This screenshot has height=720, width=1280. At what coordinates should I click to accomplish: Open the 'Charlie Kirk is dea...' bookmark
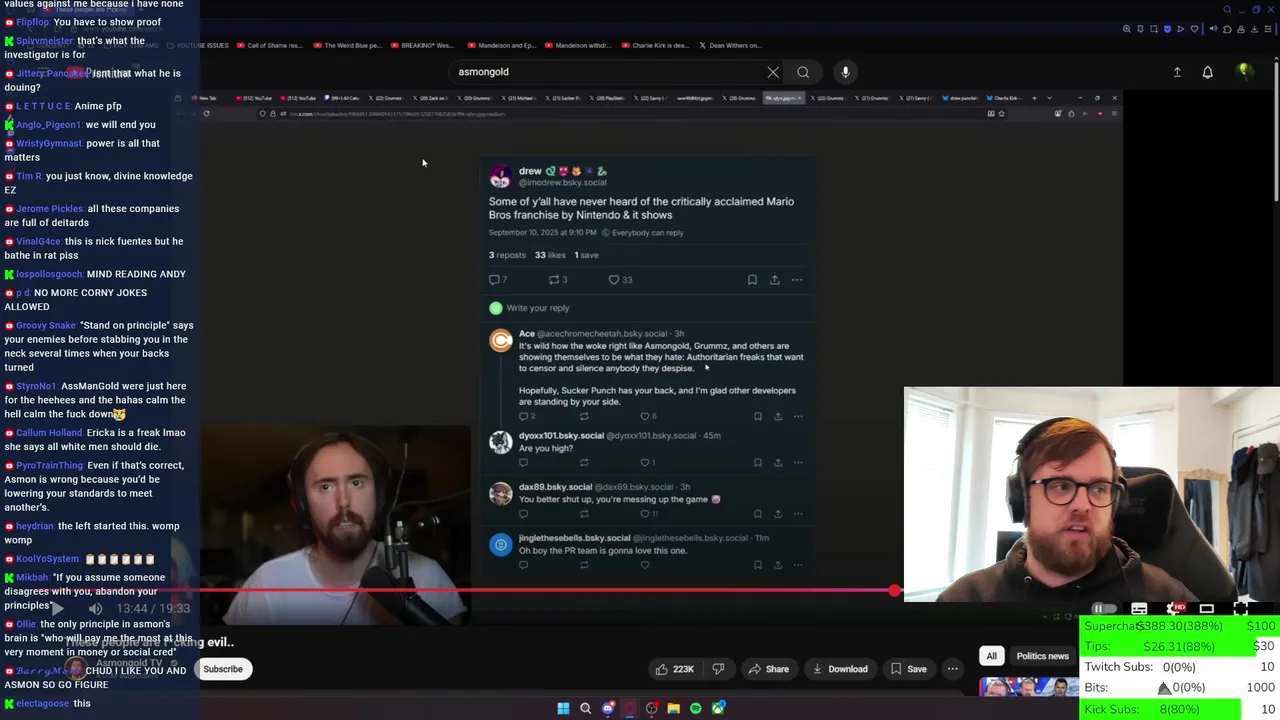(655, 45)
